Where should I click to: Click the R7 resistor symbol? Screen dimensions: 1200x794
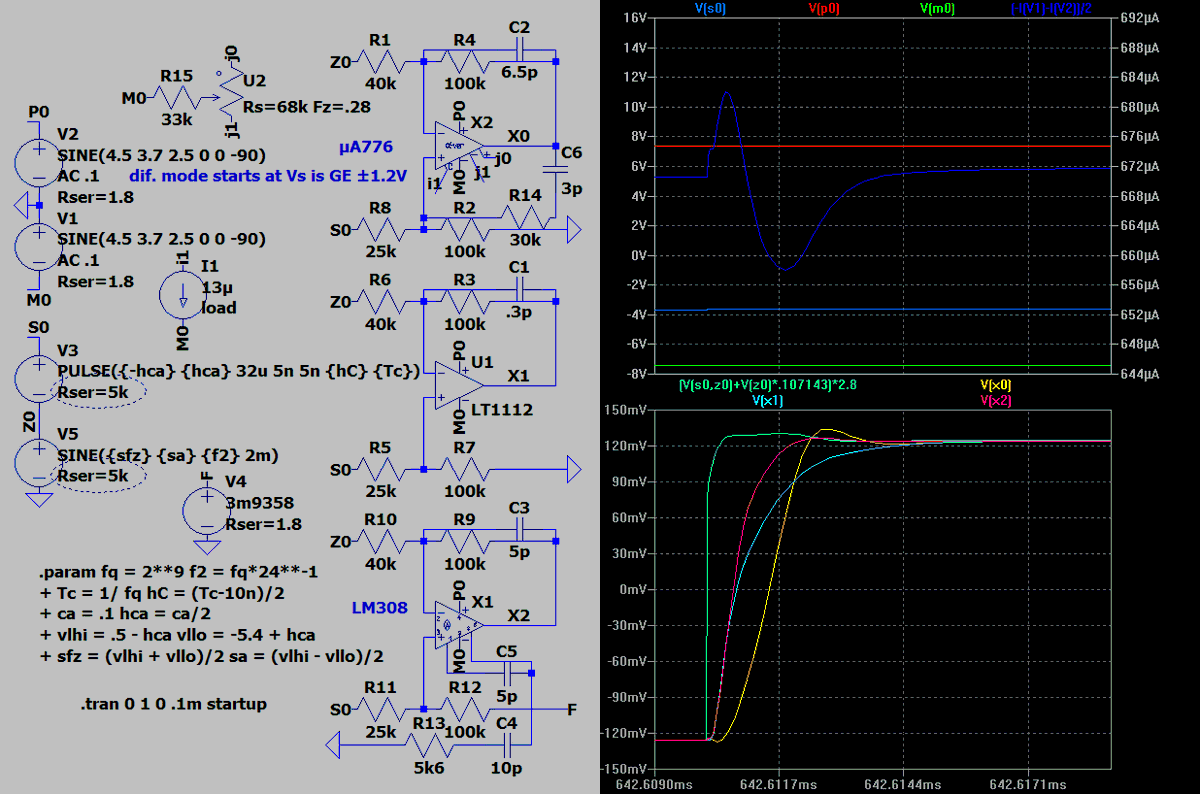point(463,470)
